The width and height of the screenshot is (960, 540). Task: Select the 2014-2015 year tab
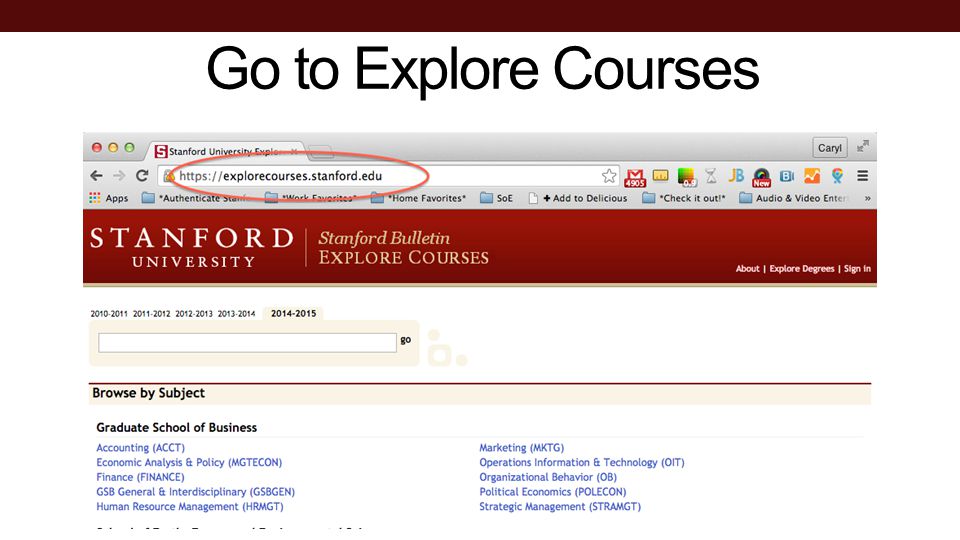coord(293,313)
